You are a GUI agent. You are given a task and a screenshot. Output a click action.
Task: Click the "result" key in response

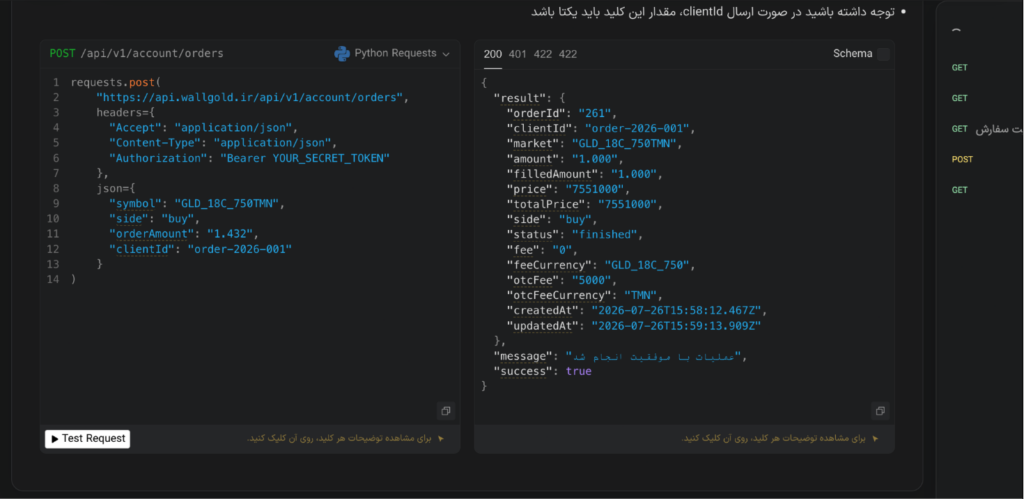click(520, 98)
